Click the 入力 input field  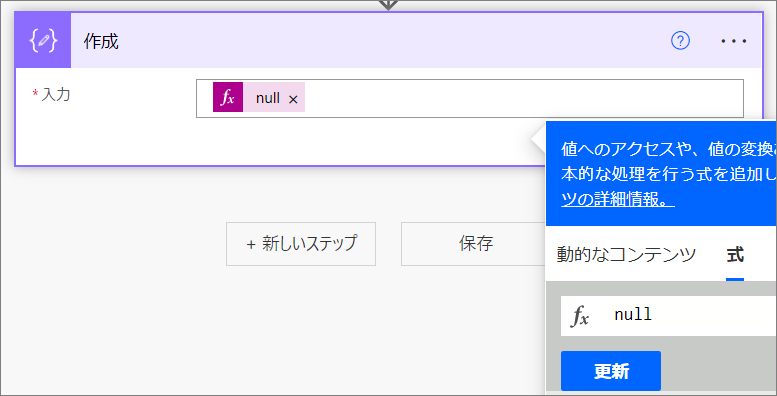[x=470, y=99]
